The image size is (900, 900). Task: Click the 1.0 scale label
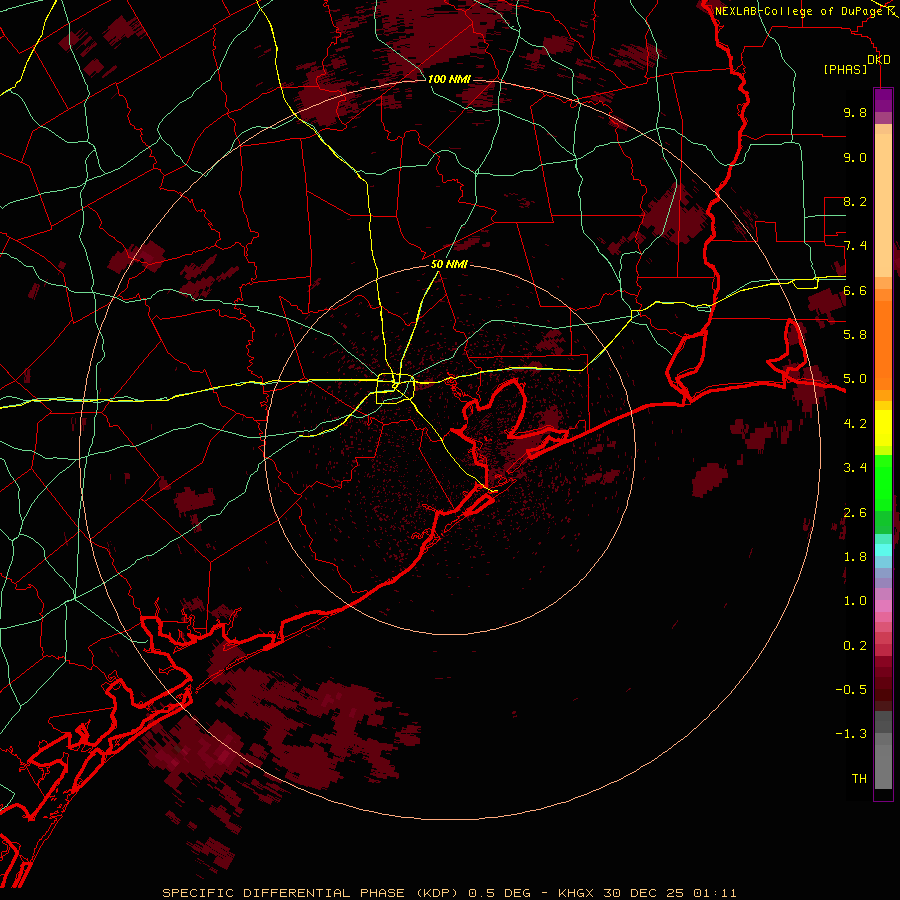[855, 600]
